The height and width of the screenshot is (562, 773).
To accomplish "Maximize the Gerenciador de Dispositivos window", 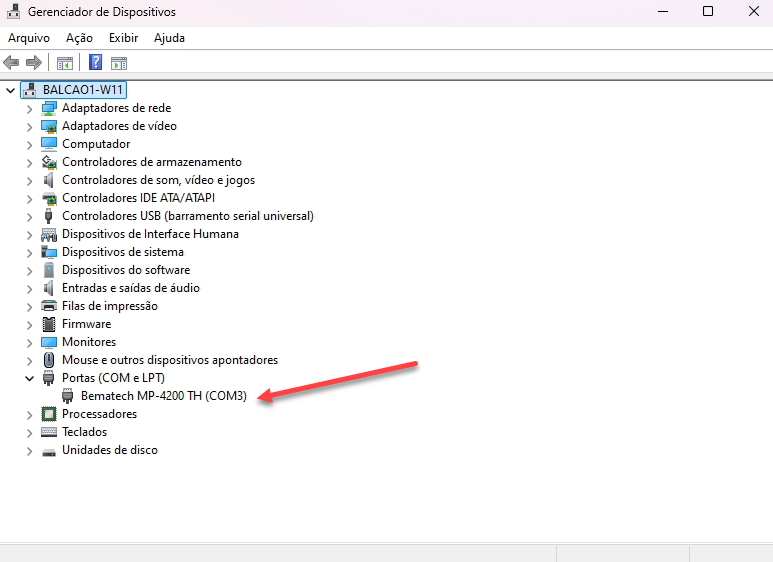I will [708, 11].
